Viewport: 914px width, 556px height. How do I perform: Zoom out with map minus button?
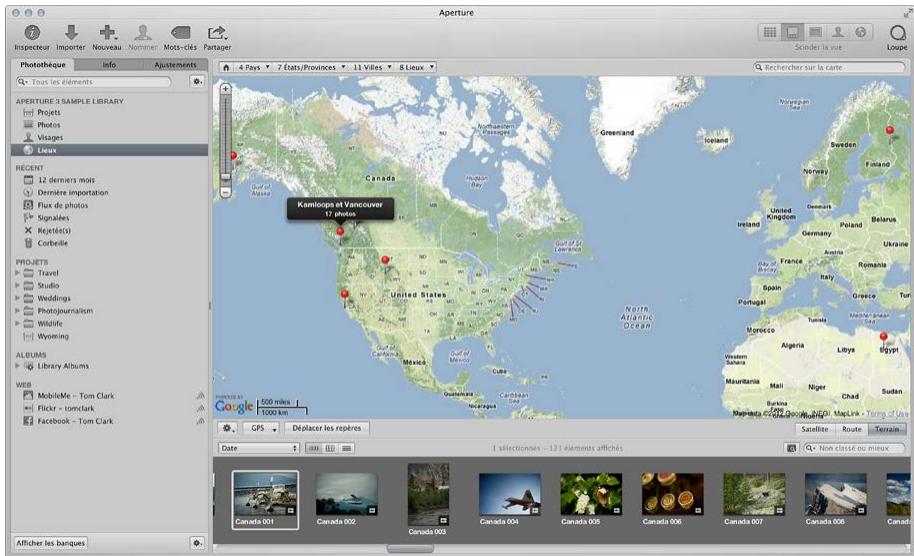226,192
